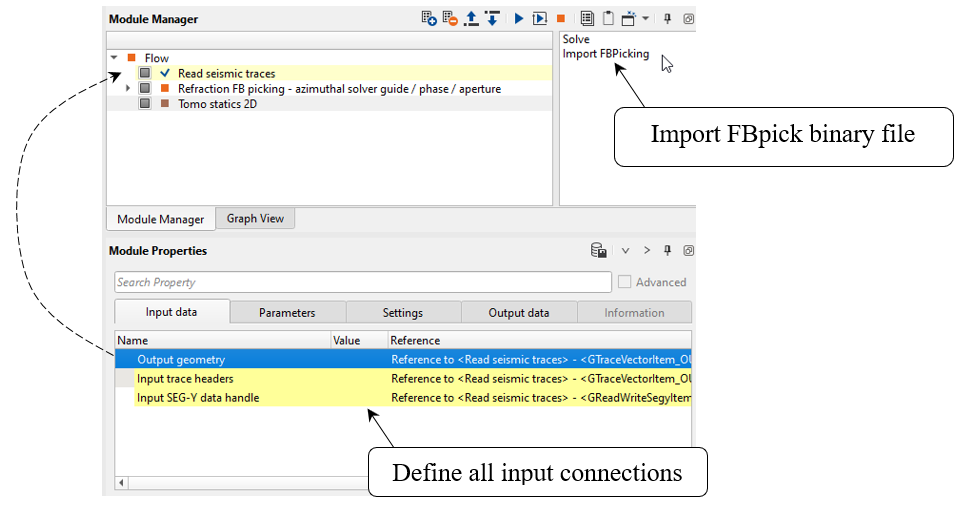Viewport: 961px width, 507px height.
Task: Collapse the Flow tree node
Action: pos(115,58)
